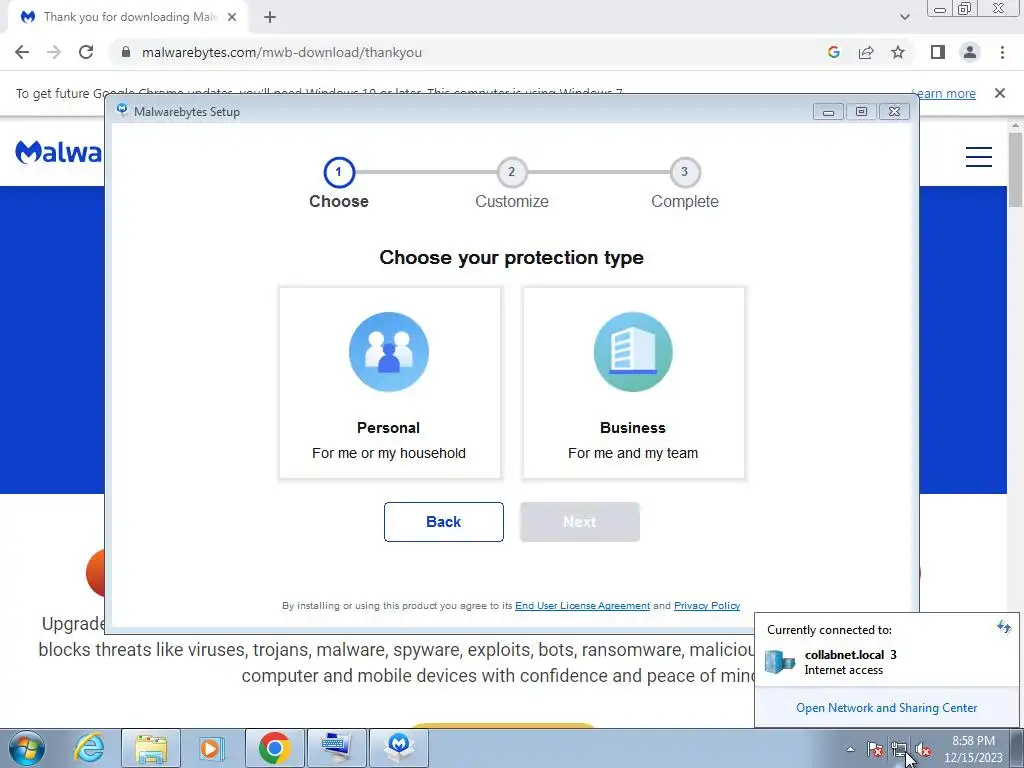Viewport: 1024px width, 768px height.
Task: Click step 2 Customize circle
Action: (x=511, y=172)
